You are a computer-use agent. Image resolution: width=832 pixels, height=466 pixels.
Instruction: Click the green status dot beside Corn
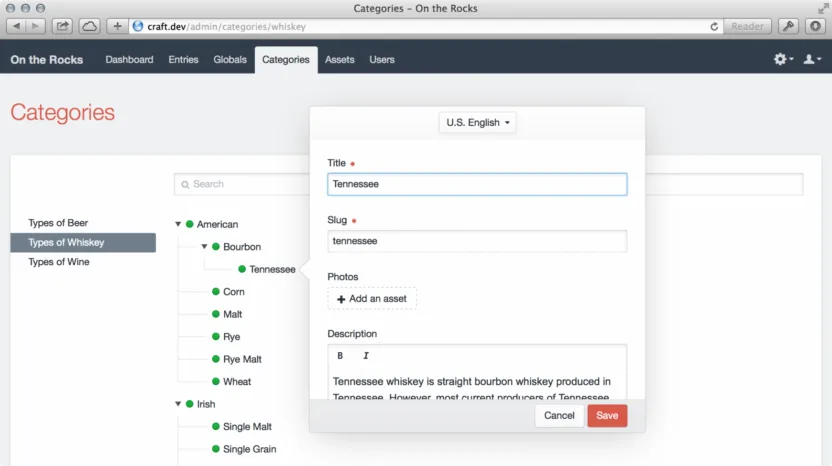pos(216,291)
